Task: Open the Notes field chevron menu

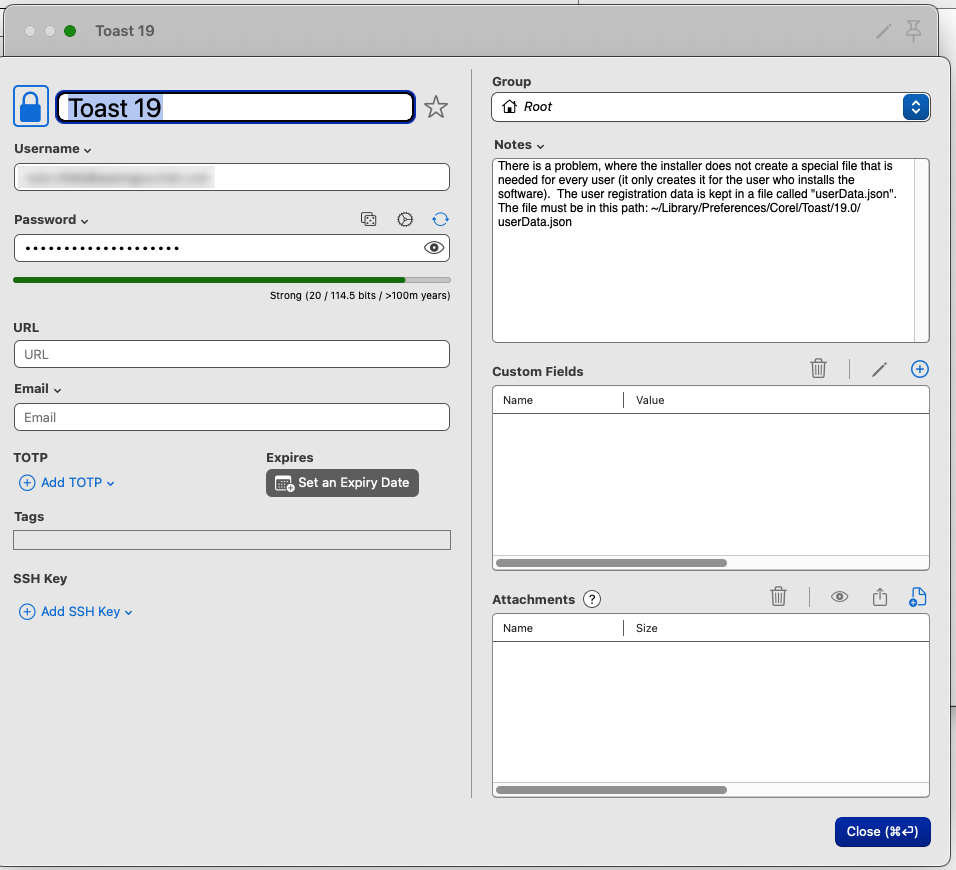Action: click(x=541, y=144)
